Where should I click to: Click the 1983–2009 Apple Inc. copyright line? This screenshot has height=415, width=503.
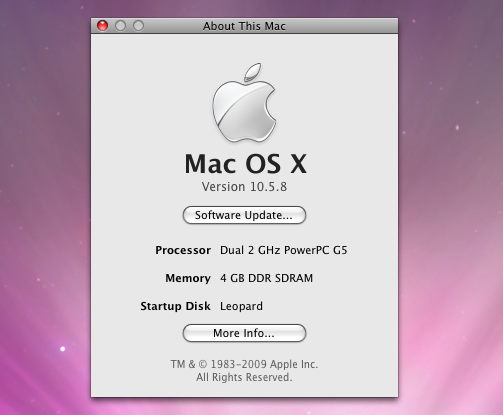[x=244, y=364]
